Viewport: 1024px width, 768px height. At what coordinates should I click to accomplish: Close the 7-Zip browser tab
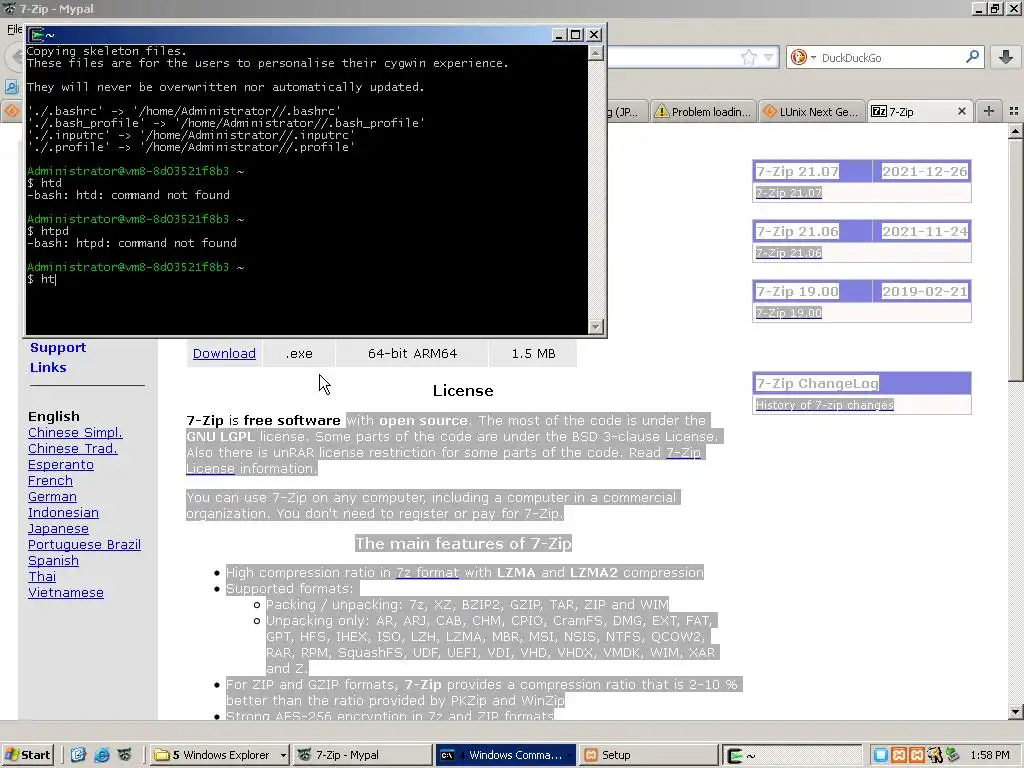[961, 112]
